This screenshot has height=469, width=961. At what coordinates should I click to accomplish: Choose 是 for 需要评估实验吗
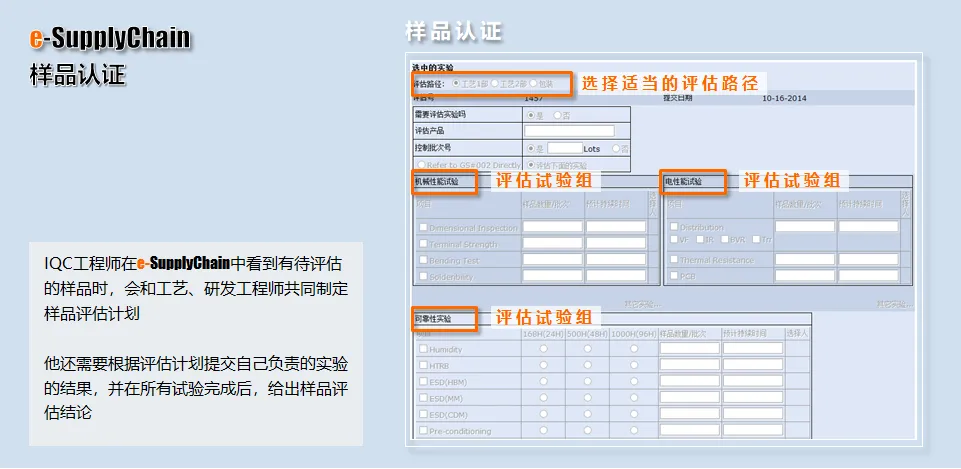(530, 115)
